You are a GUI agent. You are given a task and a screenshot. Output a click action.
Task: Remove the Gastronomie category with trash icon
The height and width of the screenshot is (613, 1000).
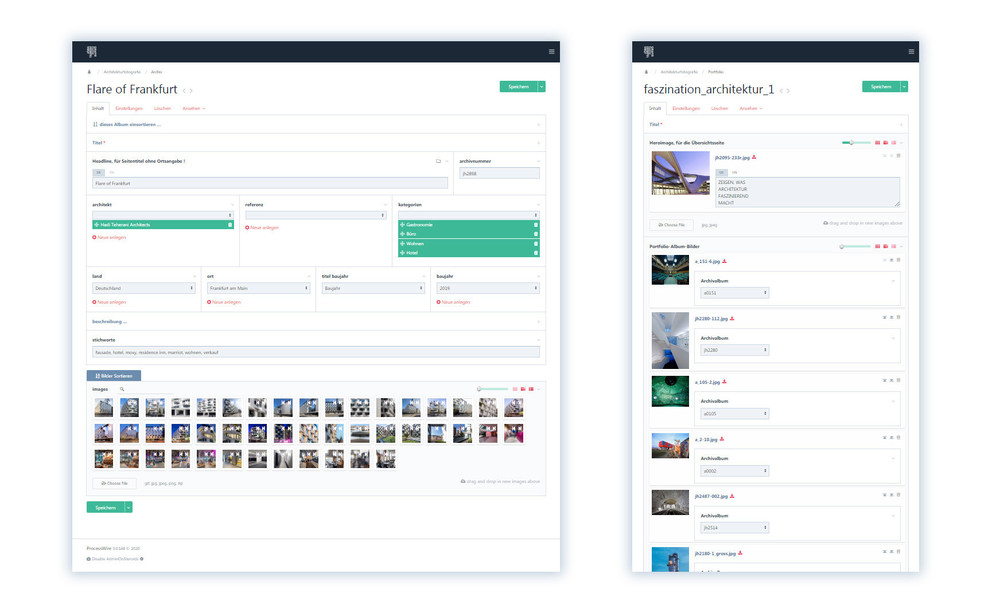535,225
